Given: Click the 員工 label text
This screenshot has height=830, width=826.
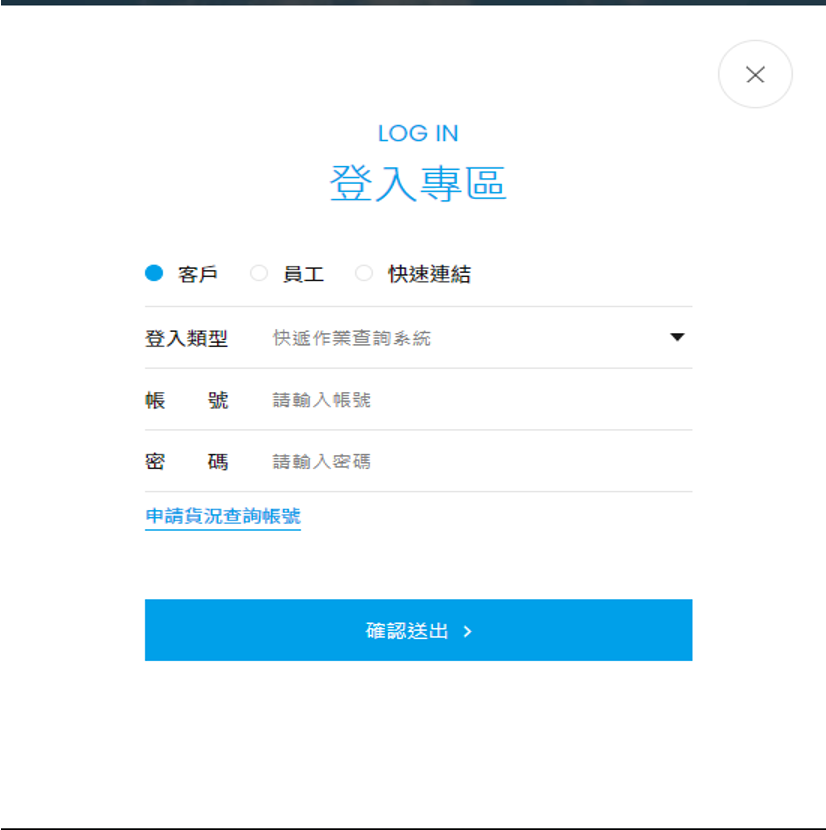Looking at the screenshot, I should [303, 274].
